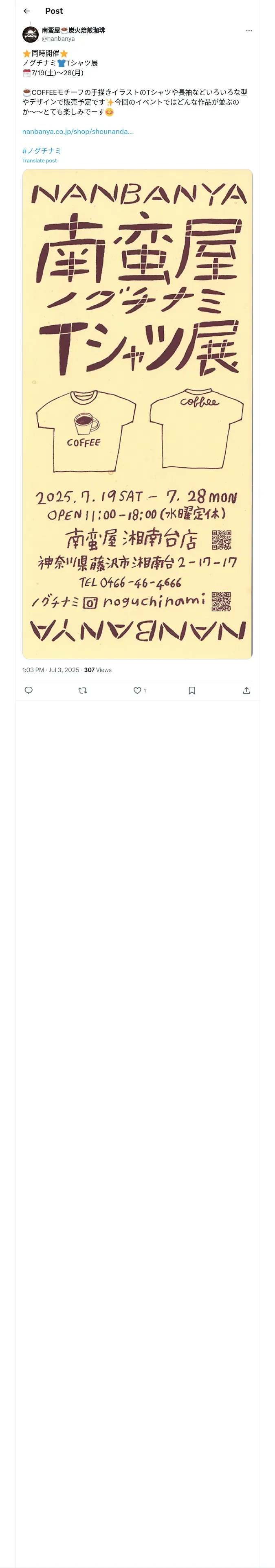Like the post with the heart icon
The width and height of the screenshot is (275, 1568).
click(x=137, y=690)
